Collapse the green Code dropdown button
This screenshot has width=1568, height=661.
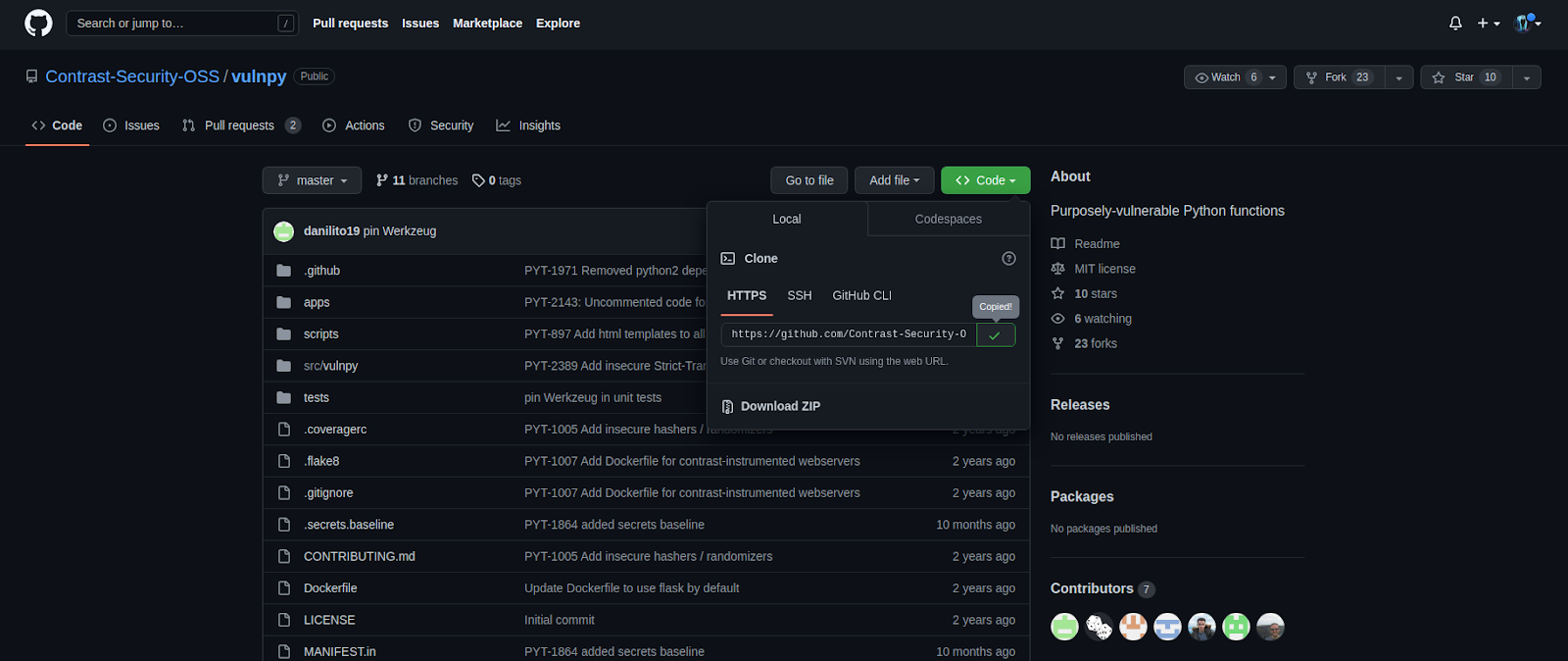pyautogui.click(x=985, y=180)
